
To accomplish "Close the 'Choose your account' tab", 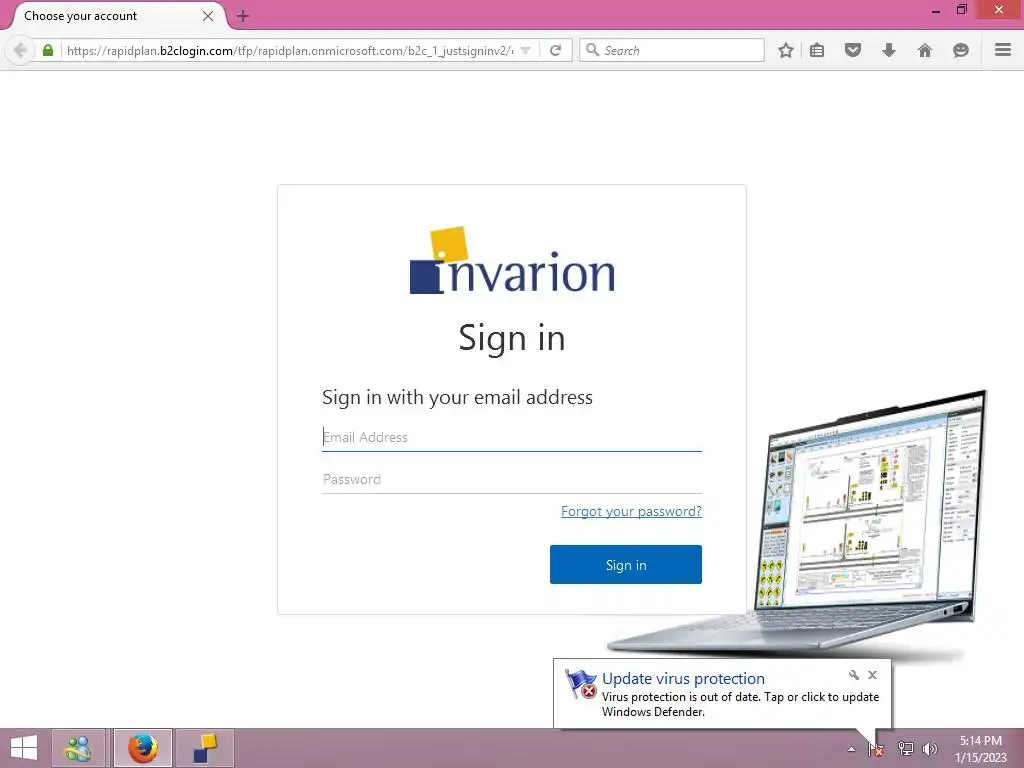I will [x=208, y=16].
